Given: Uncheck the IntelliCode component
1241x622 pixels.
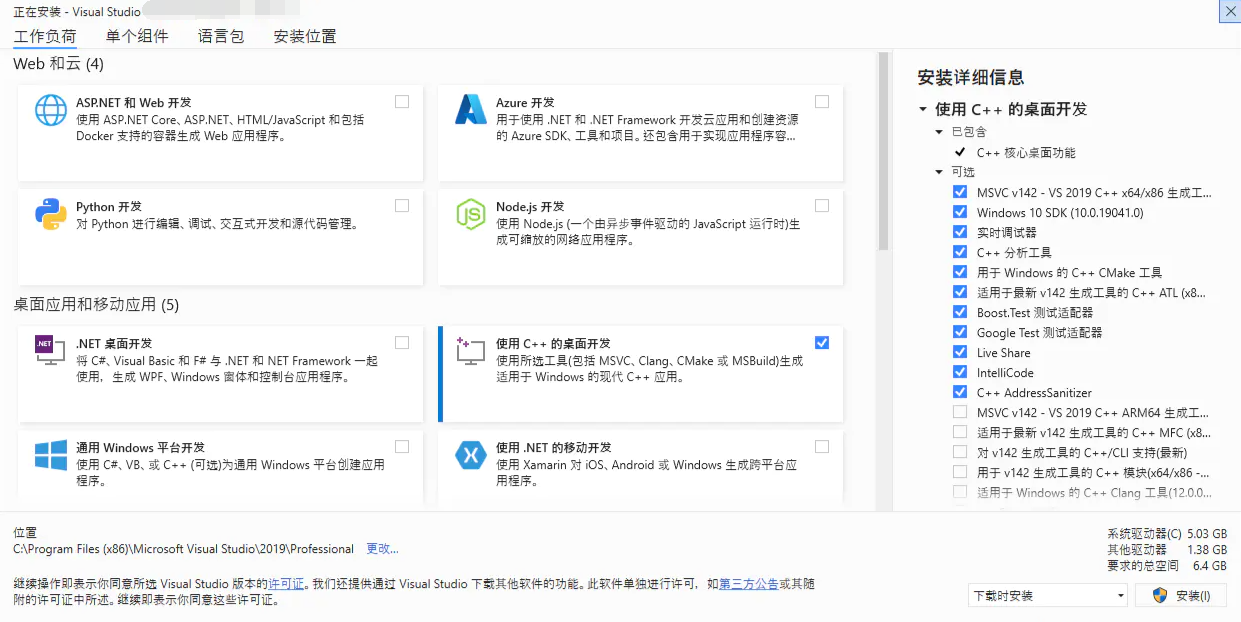Looking at the screenshot, I should pyautogui.click(x=960, y=372).
